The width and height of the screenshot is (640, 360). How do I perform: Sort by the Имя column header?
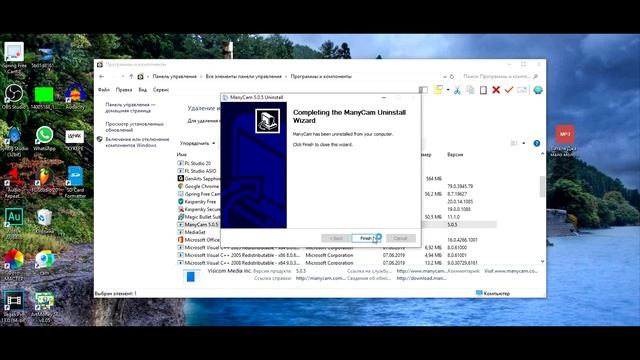pos(182,155)
